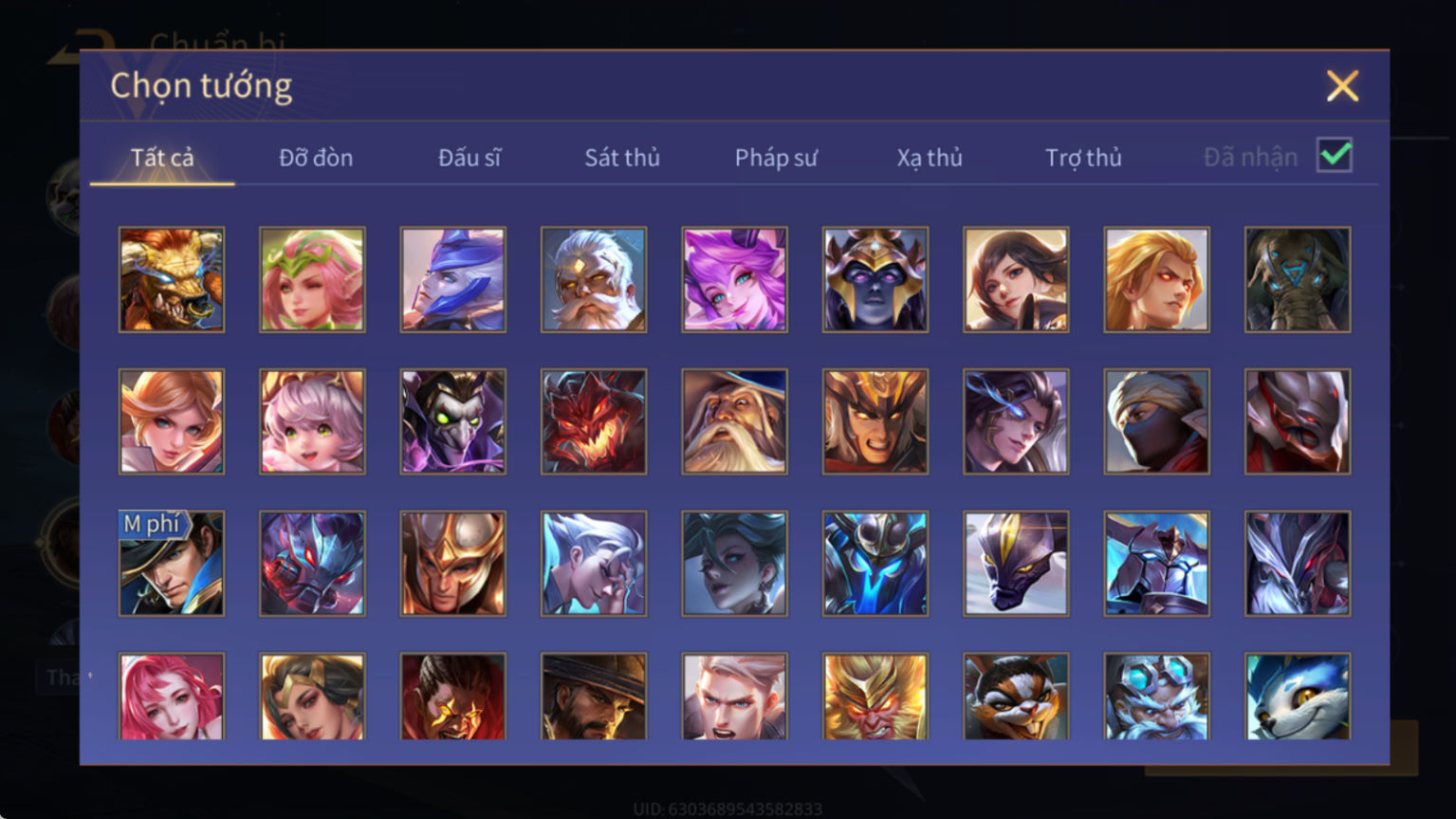Image resolution: width=1456 pixels, height=819 pixels.
Task: Switch to the Đỡ đòn tab
Action: pyautogui.click(x=316, y=158)
